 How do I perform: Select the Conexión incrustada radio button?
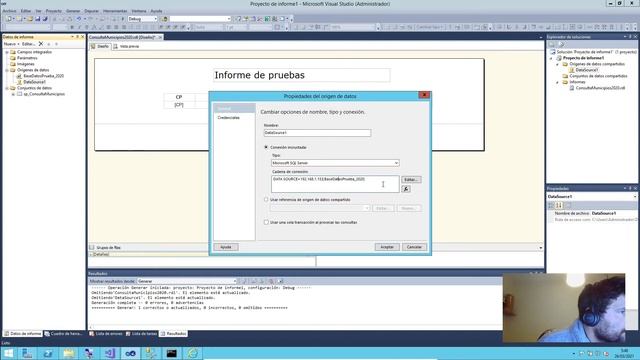(266, 147)
